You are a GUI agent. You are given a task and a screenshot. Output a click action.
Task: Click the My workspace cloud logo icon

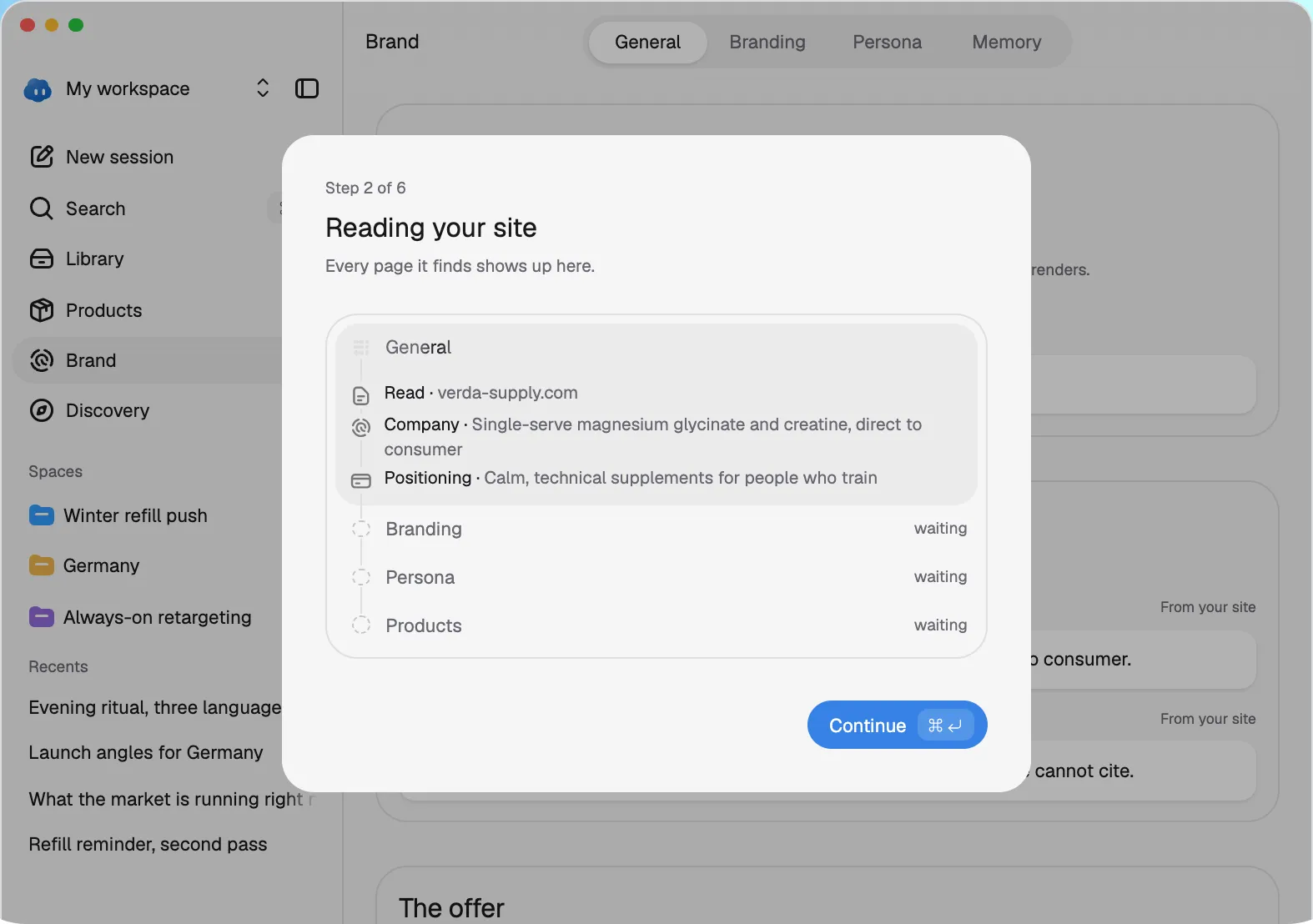point(38,89)
